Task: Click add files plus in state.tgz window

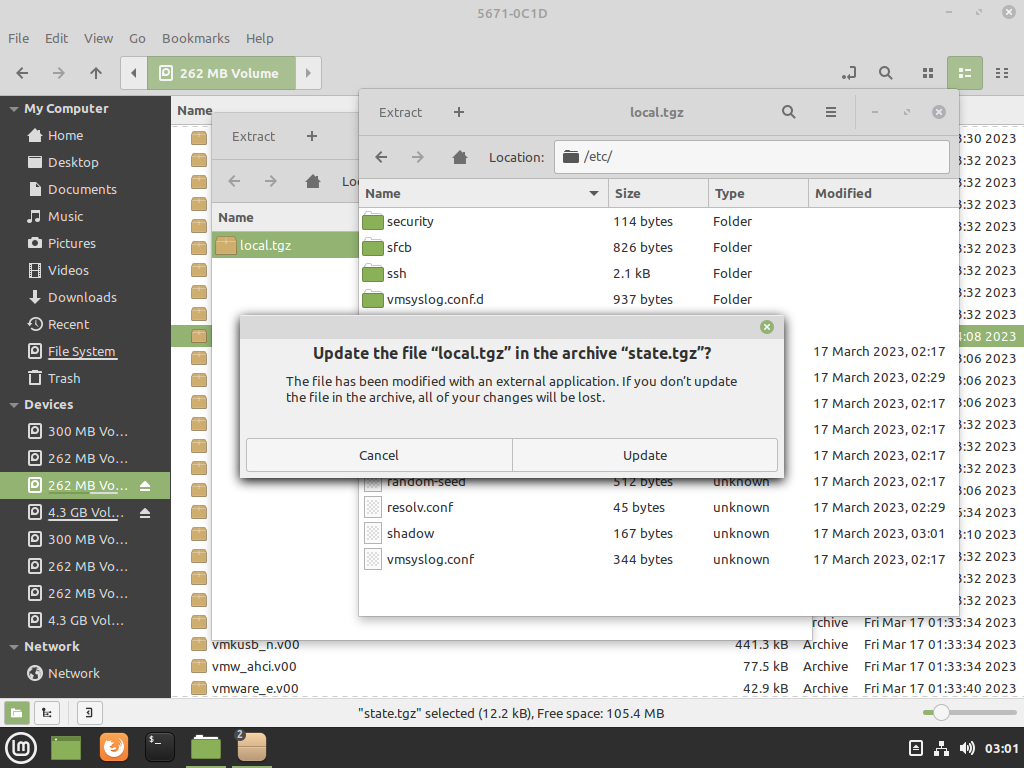Action: [312, 136]
